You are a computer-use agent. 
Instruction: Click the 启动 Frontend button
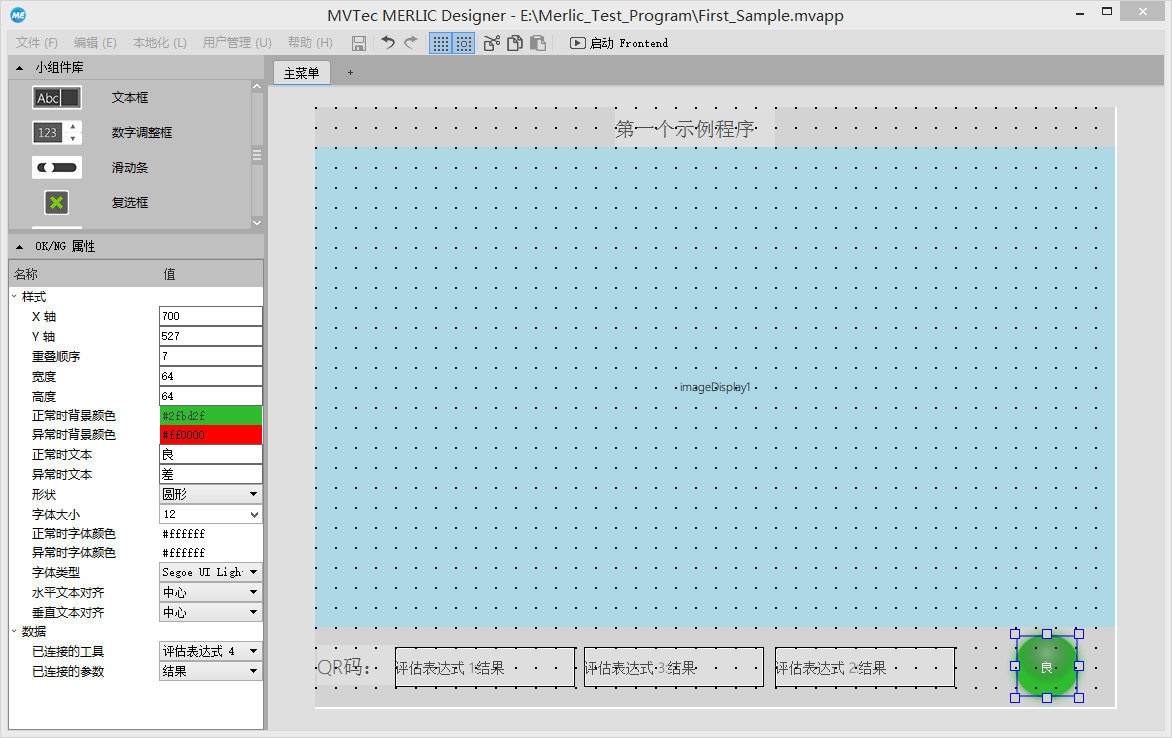(618, 43)
